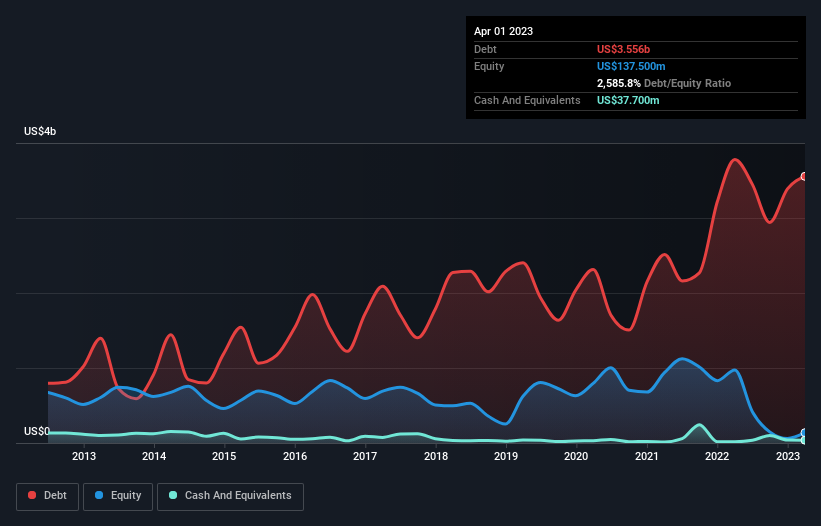Viewport: 821px width, 526px height.
Task: Click the US$3.556b debt value
Action: coord(623,49)
